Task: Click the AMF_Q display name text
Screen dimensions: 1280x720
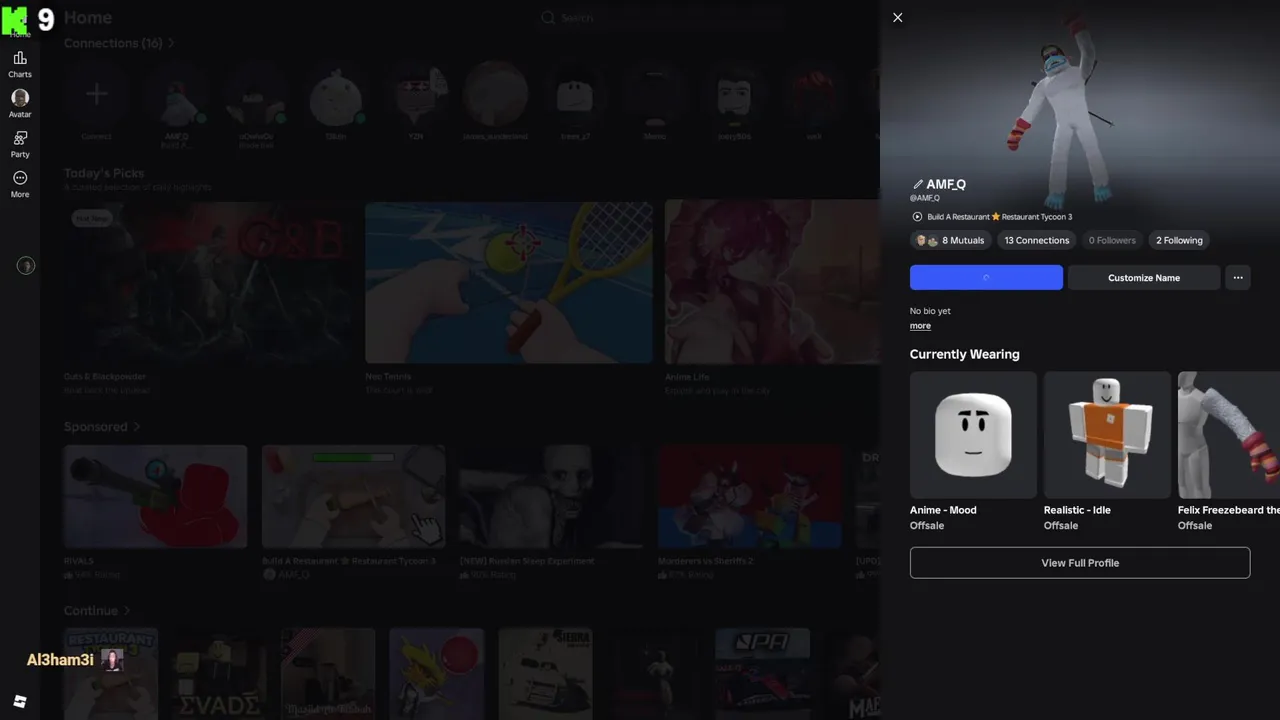Action: pos(946,184)
